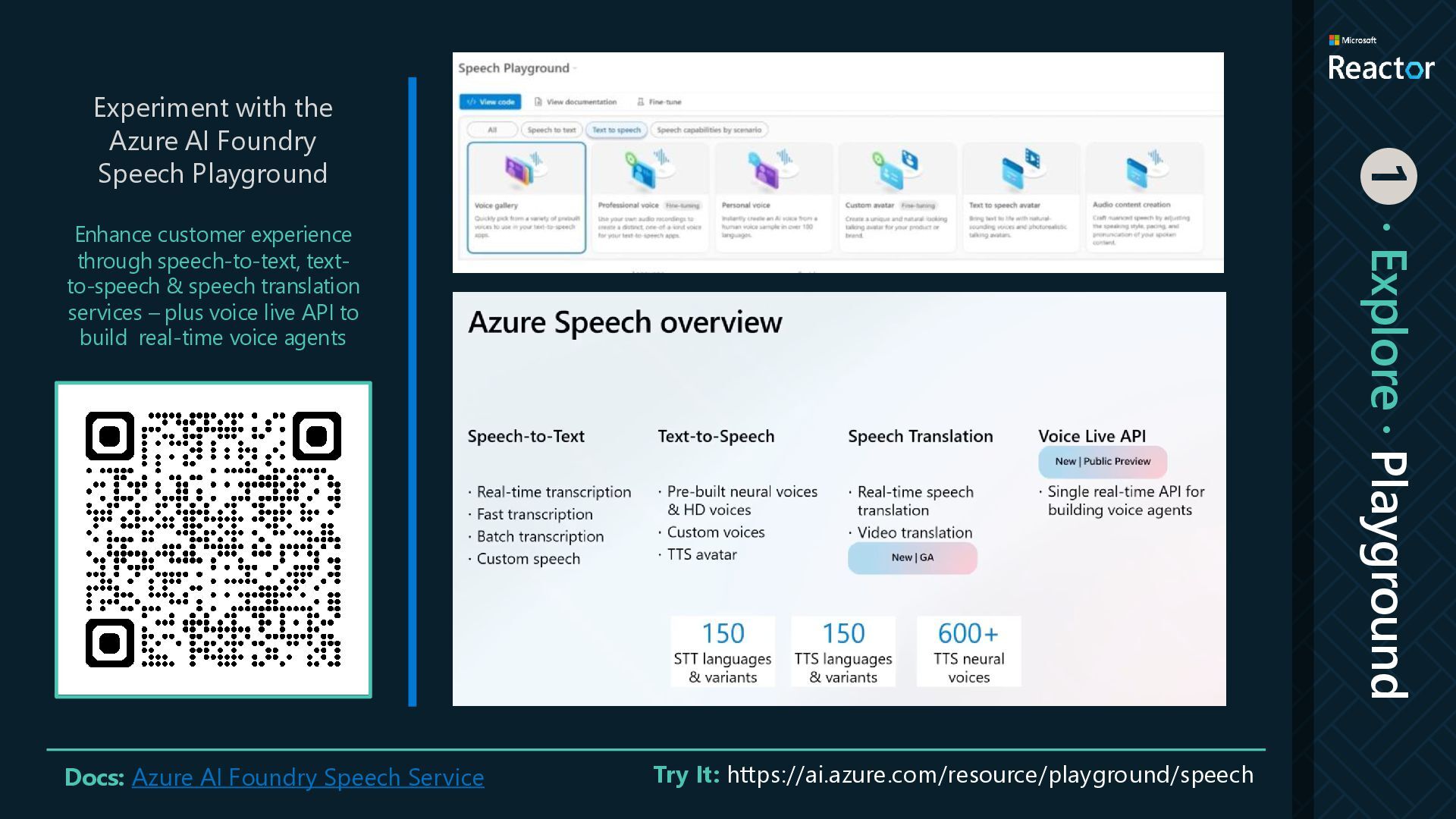
Task: Click the New | Public Preview badge
Action: pos(1103,462)
